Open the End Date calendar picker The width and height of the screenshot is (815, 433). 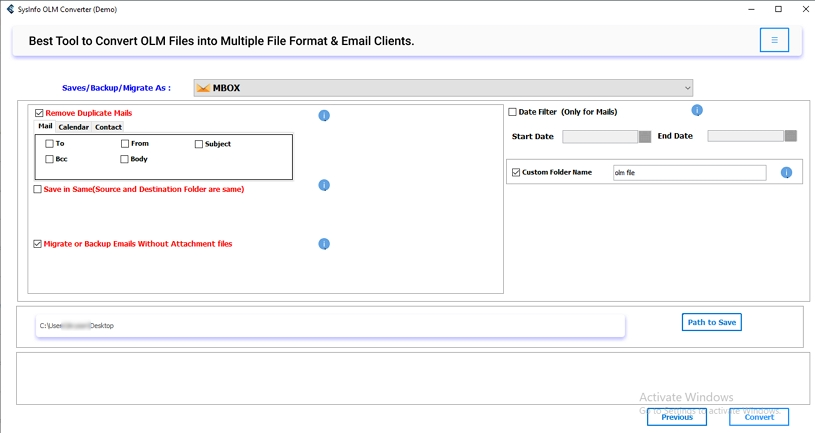pyautogui.click(x=790, y=136)
